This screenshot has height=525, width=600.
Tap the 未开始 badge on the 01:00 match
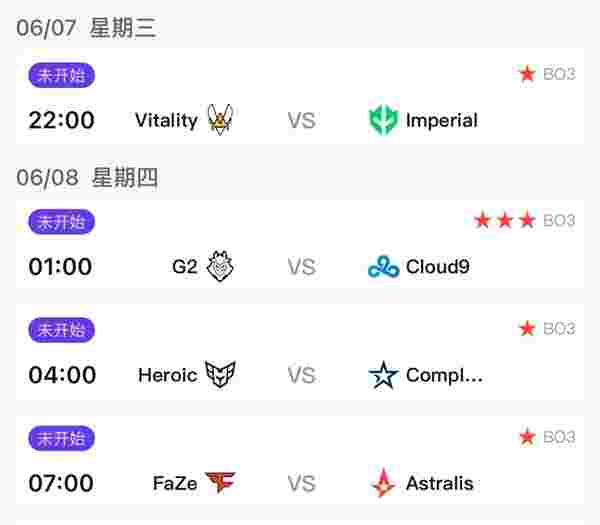click(62, 222)
